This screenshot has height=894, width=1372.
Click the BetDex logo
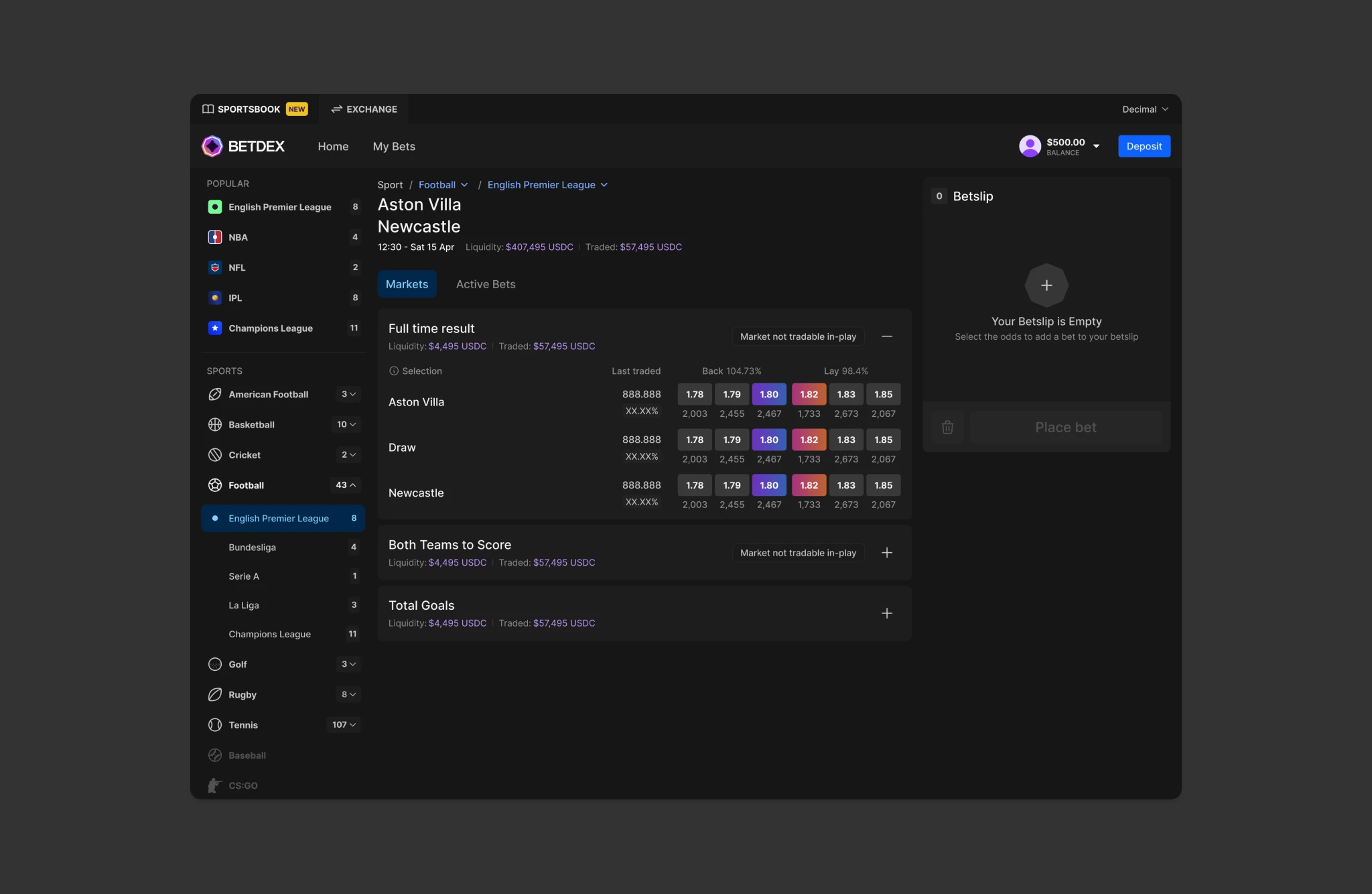pos(243,145)
